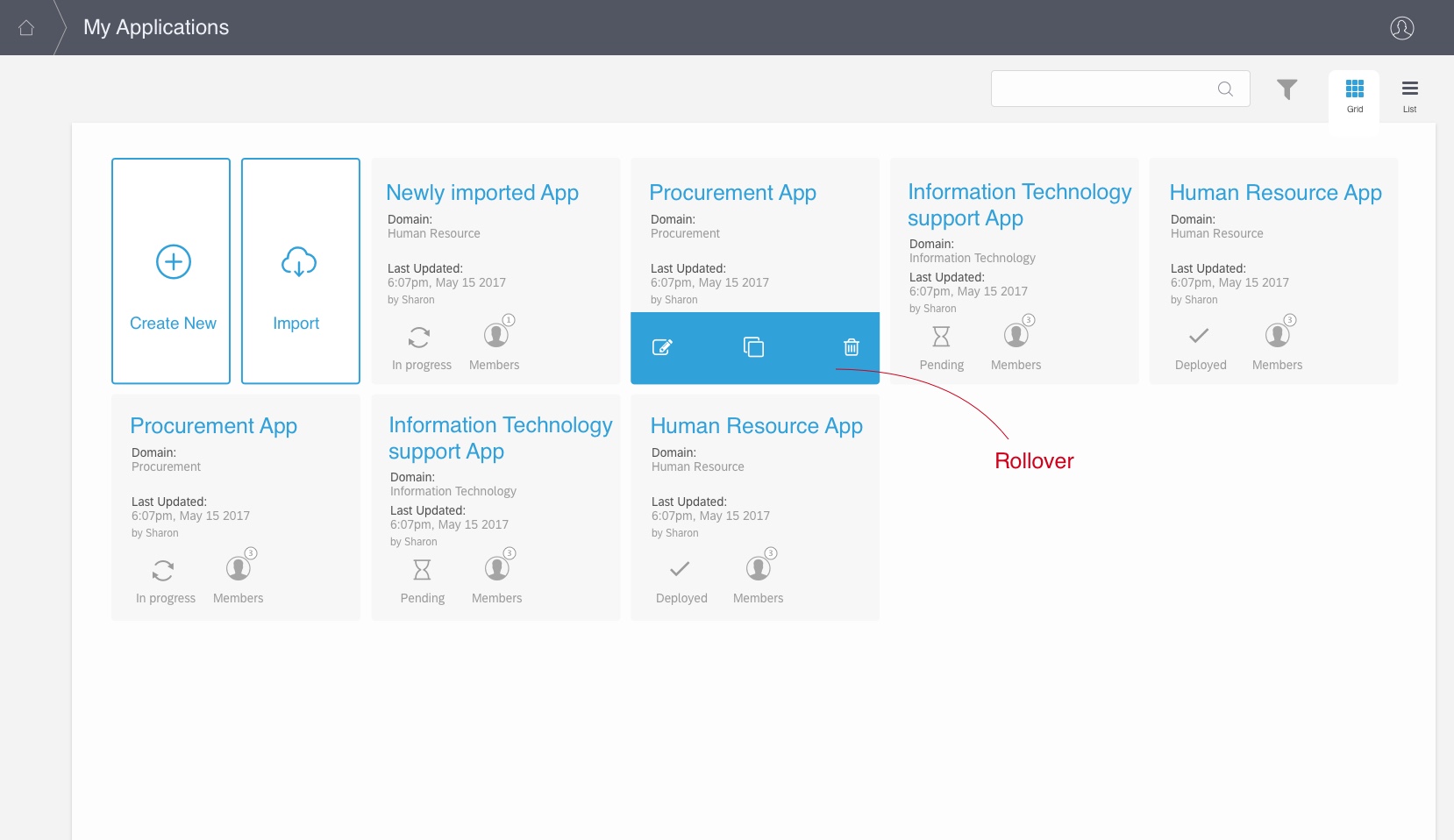
Task: Click Pending hourglass on top-row IT support App
Action: click(x=941, y=337)
